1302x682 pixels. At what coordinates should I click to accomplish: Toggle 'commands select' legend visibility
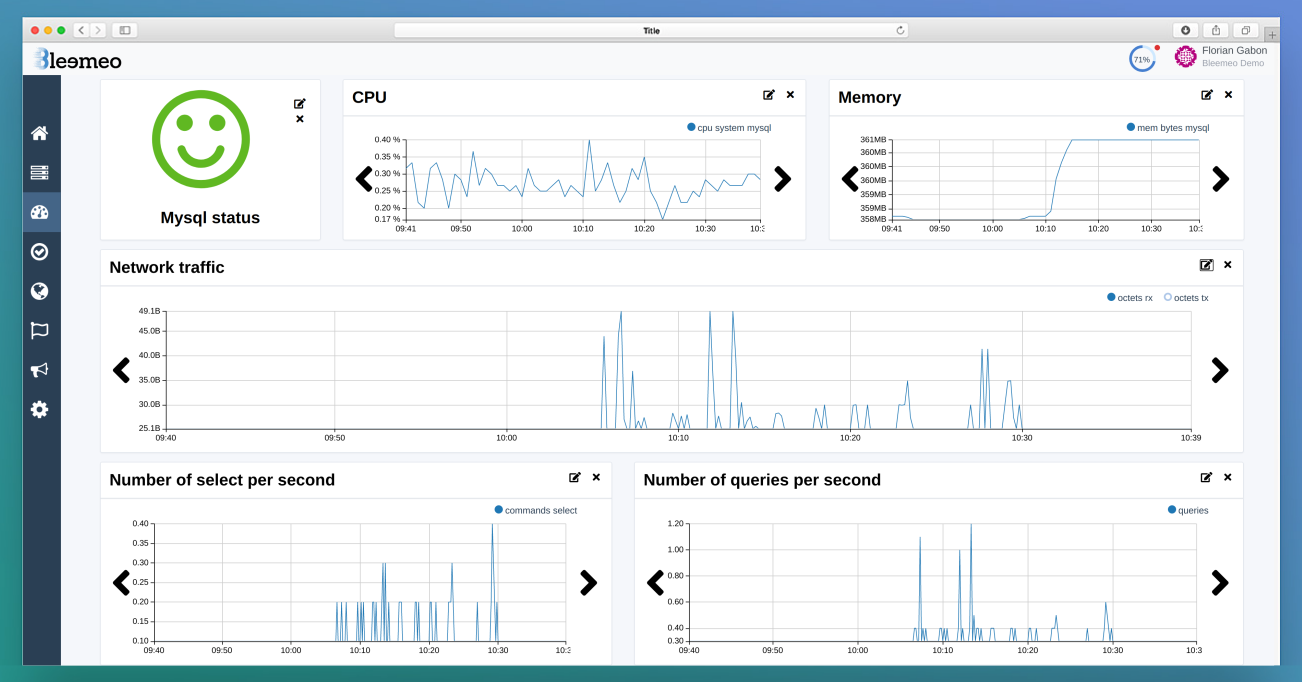pyautogui.click(x=537, y=509)
